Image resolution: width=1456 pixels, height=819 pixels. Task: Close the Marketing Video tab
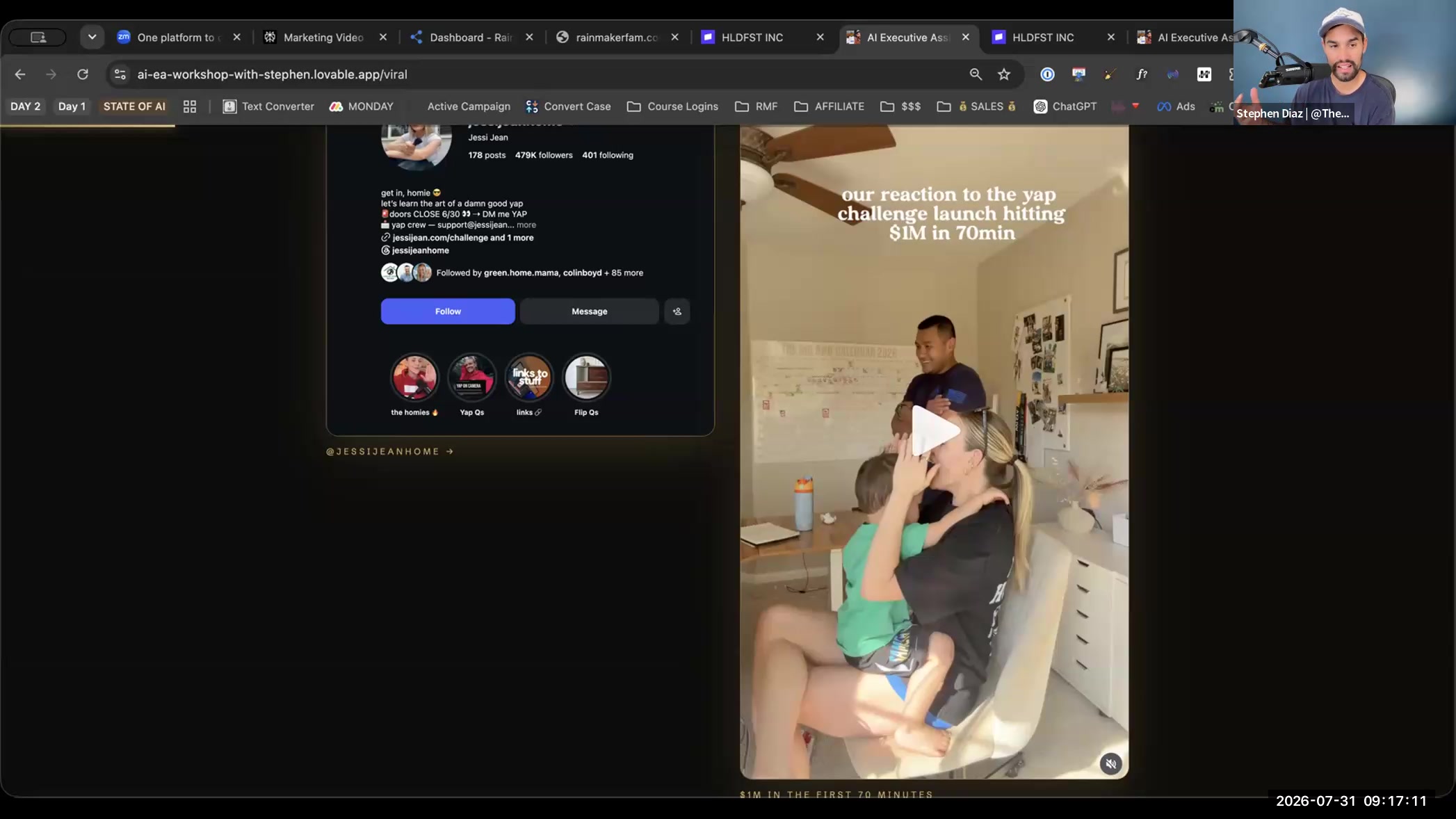click(x=383, y=38)
